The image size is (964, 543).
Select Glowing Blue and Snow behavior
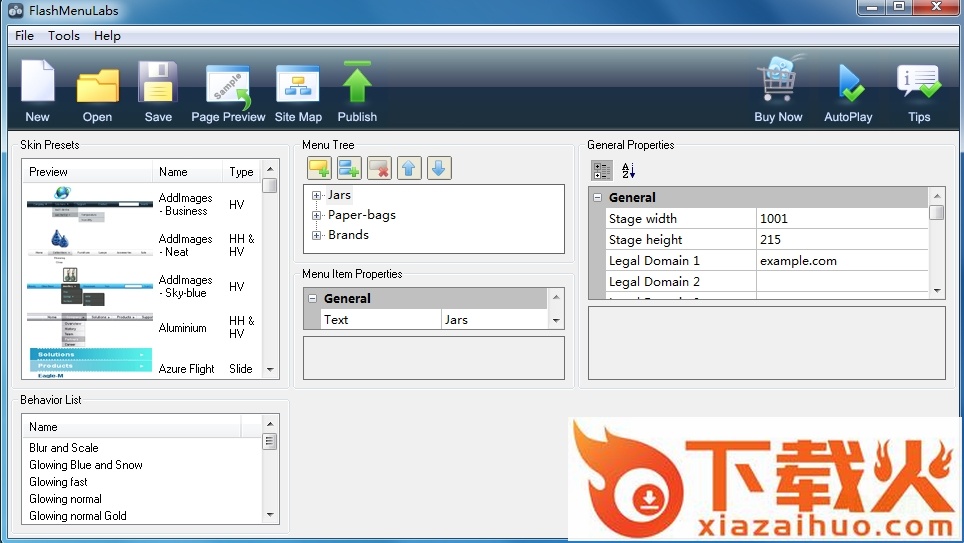85,465
